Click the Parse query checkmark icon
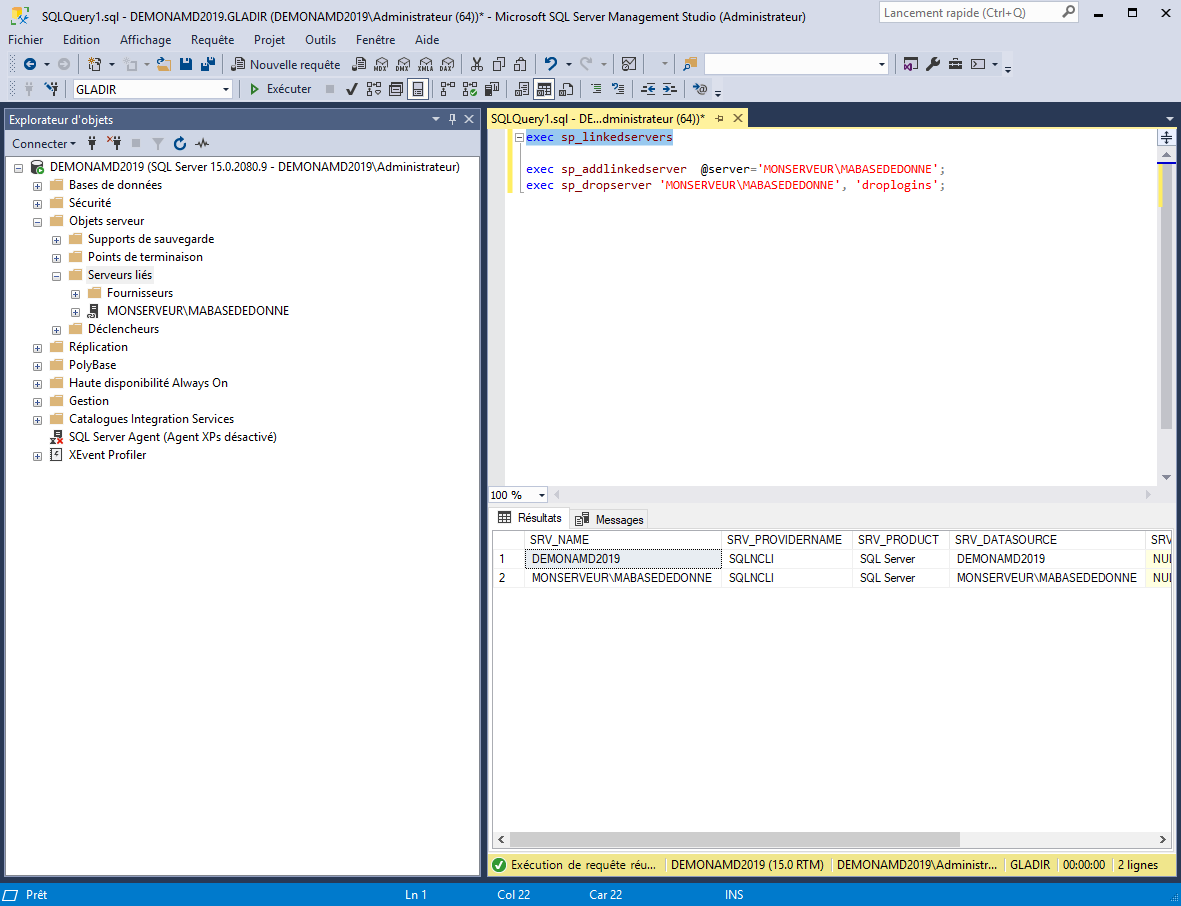 coord(352,89)
